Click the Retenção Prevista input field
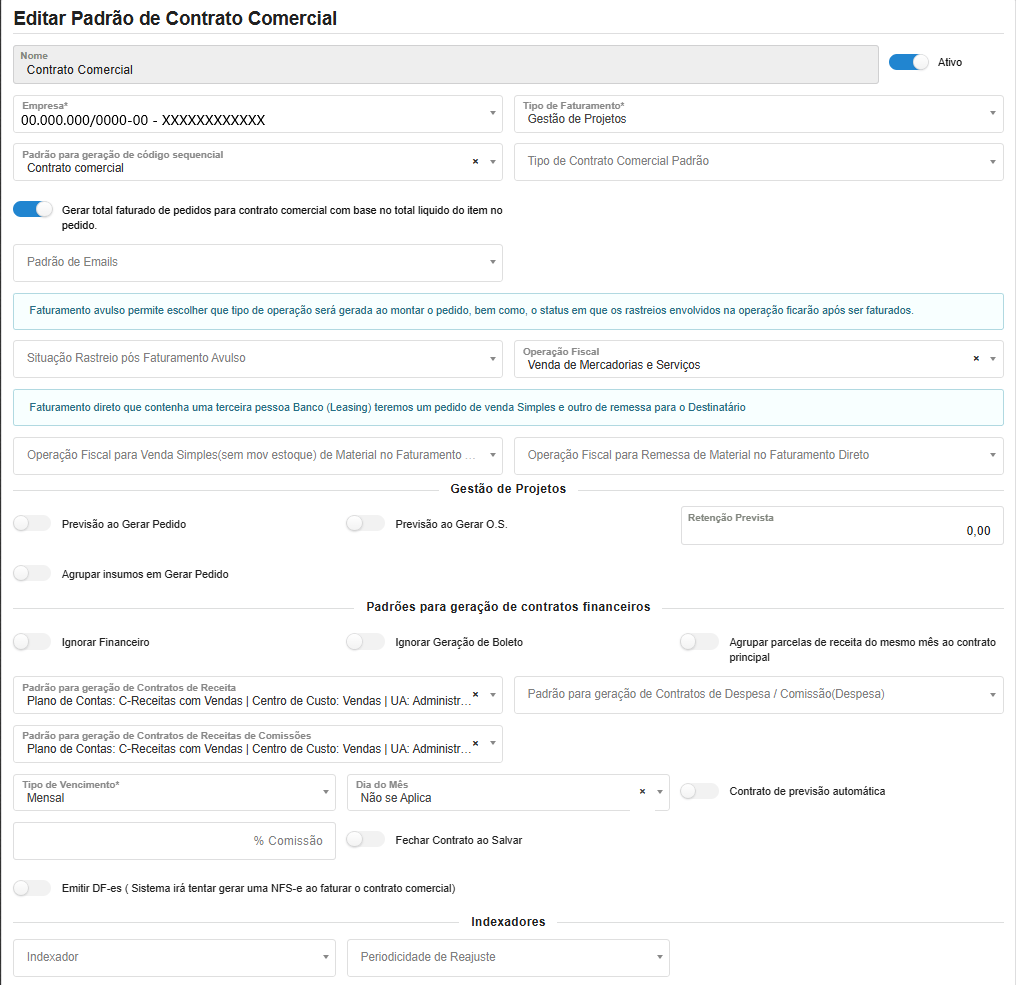Viewport: 1016px width, 985px height. coord(840,530)
